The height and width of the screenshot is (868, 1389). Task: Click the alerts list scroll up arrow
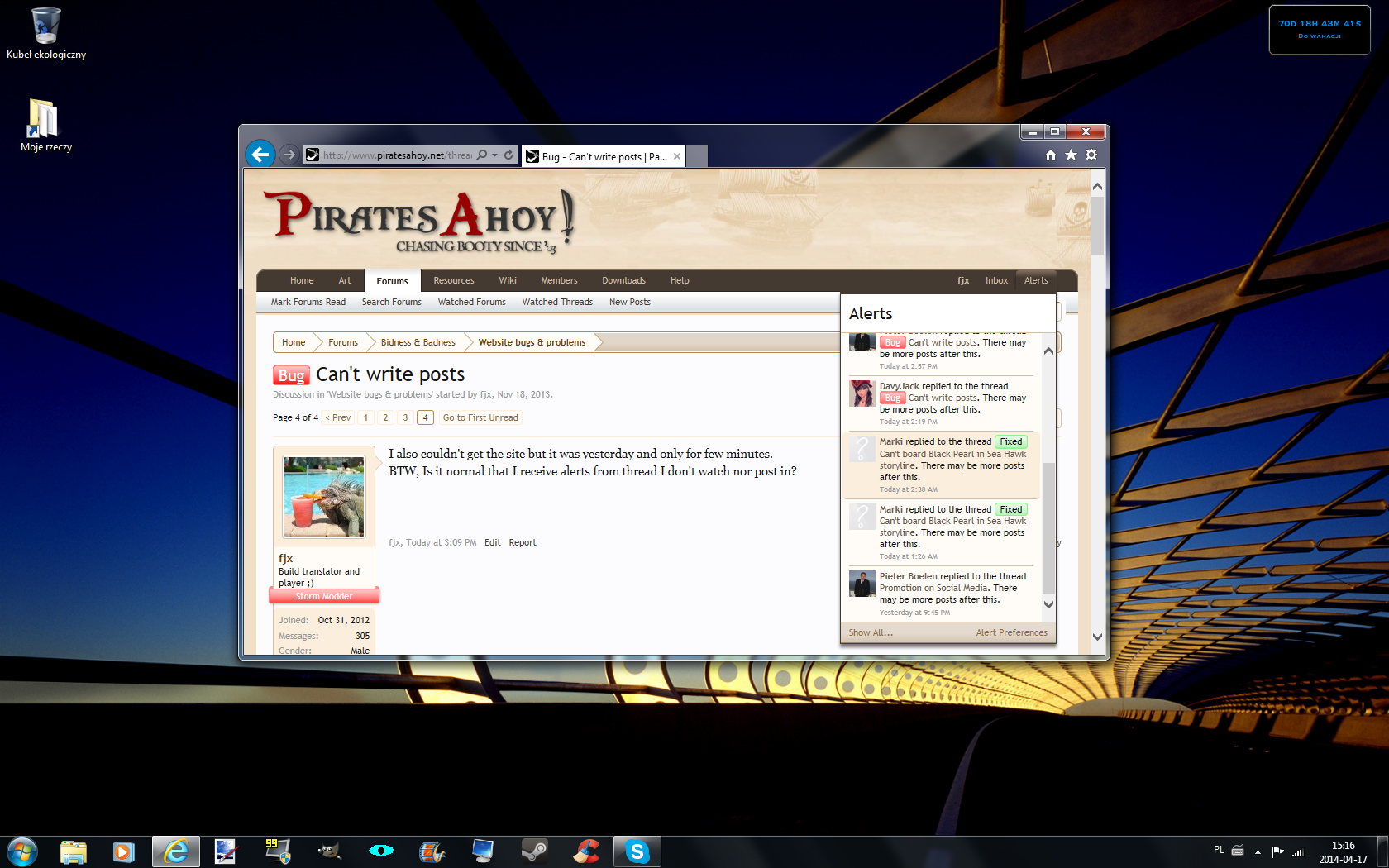tap(1048, 351)
